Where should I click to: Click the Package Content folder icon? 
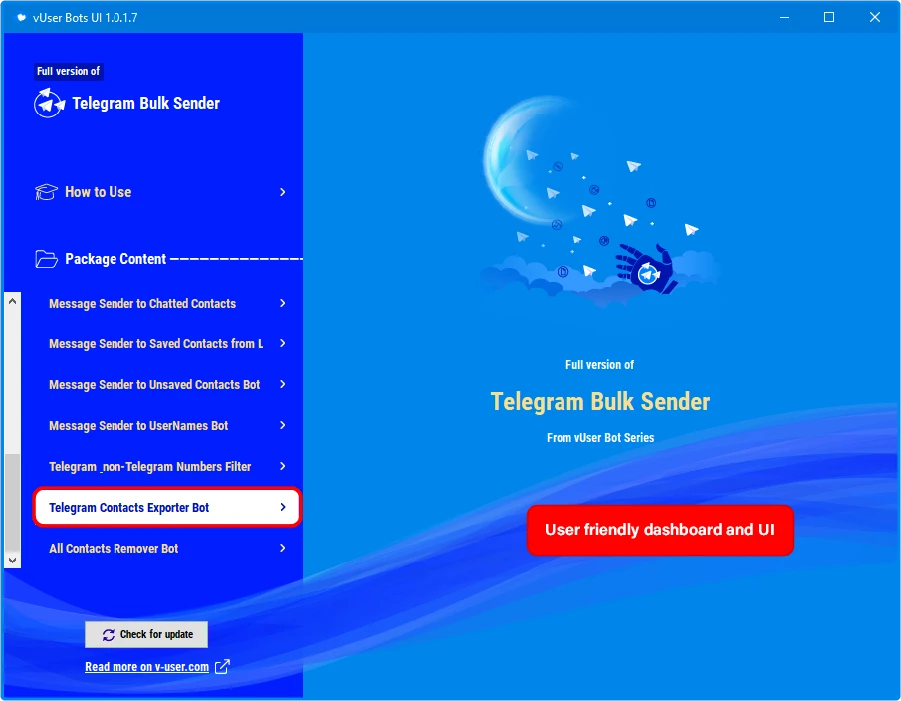[46, 259]
